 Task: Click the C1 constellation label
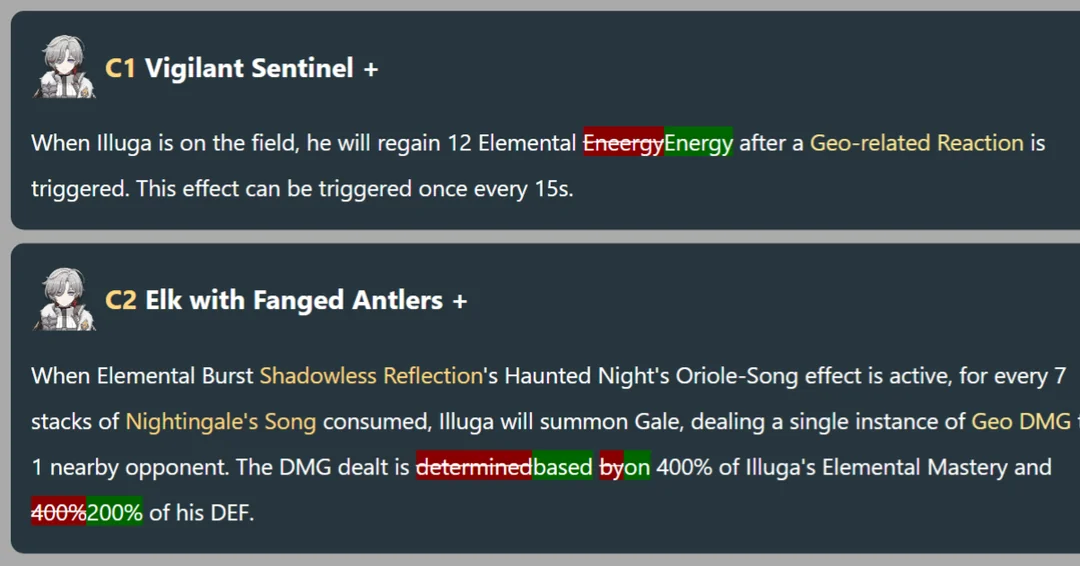tap(120, 68)
